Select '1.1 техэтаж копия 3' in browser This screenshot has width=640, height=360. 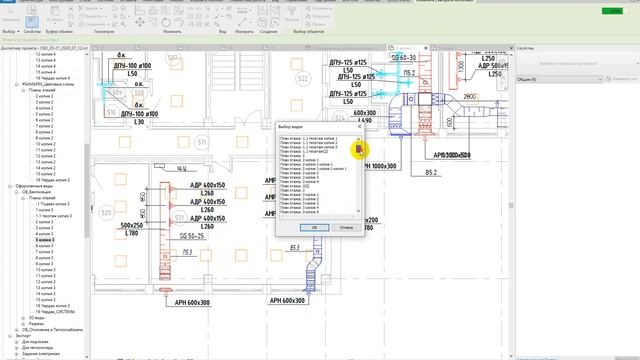[53, 216]
